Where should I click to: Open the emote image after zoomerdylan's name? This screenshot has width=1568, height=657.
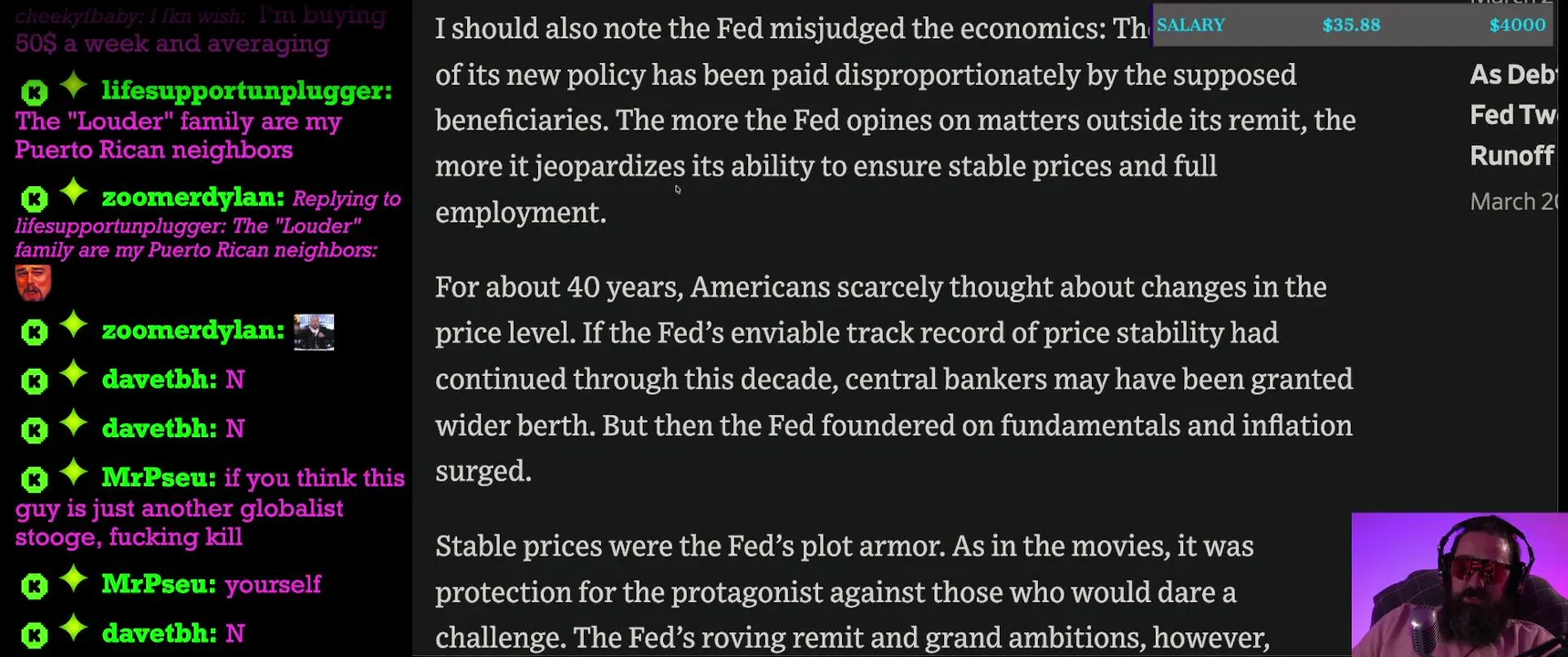pyautogui.click(x=314, y=332)
